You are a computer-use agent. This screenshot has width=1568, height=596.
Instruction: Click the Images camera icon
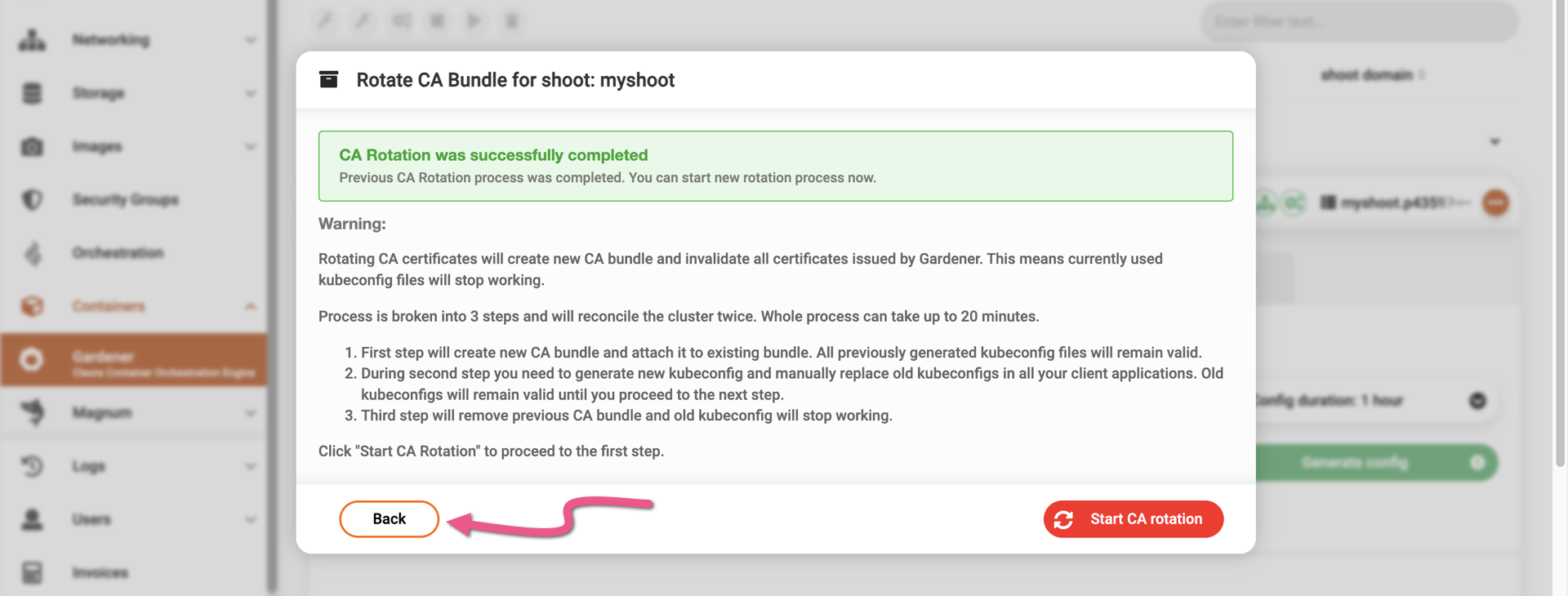(32, 147)
